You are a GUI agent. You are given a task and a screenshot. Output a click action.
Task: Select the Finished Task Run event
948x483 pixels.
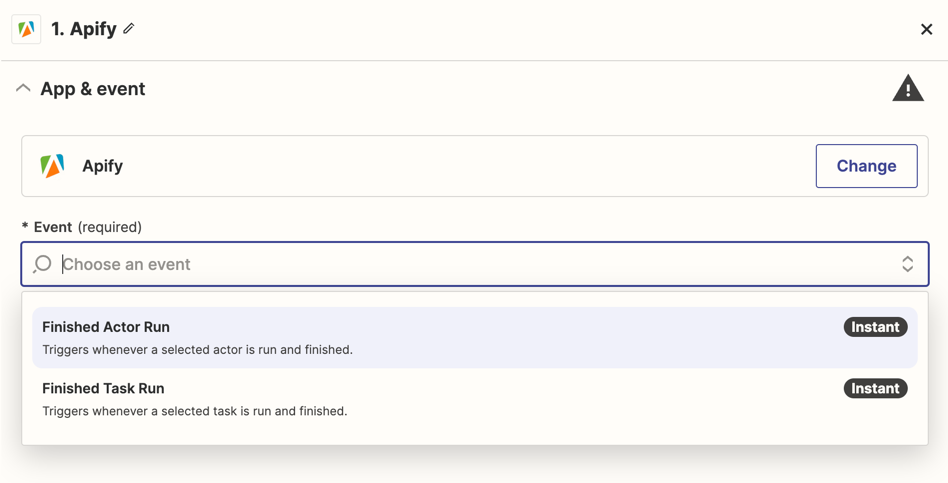(103, 388)
